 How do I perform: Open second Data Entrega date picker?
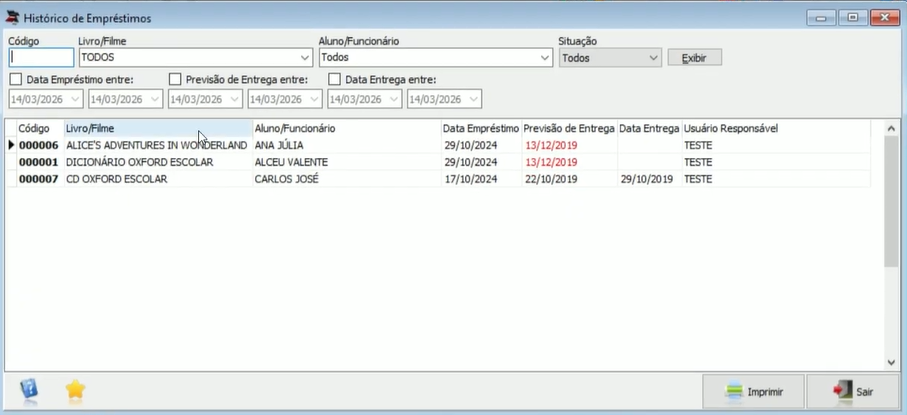(474, 99)
